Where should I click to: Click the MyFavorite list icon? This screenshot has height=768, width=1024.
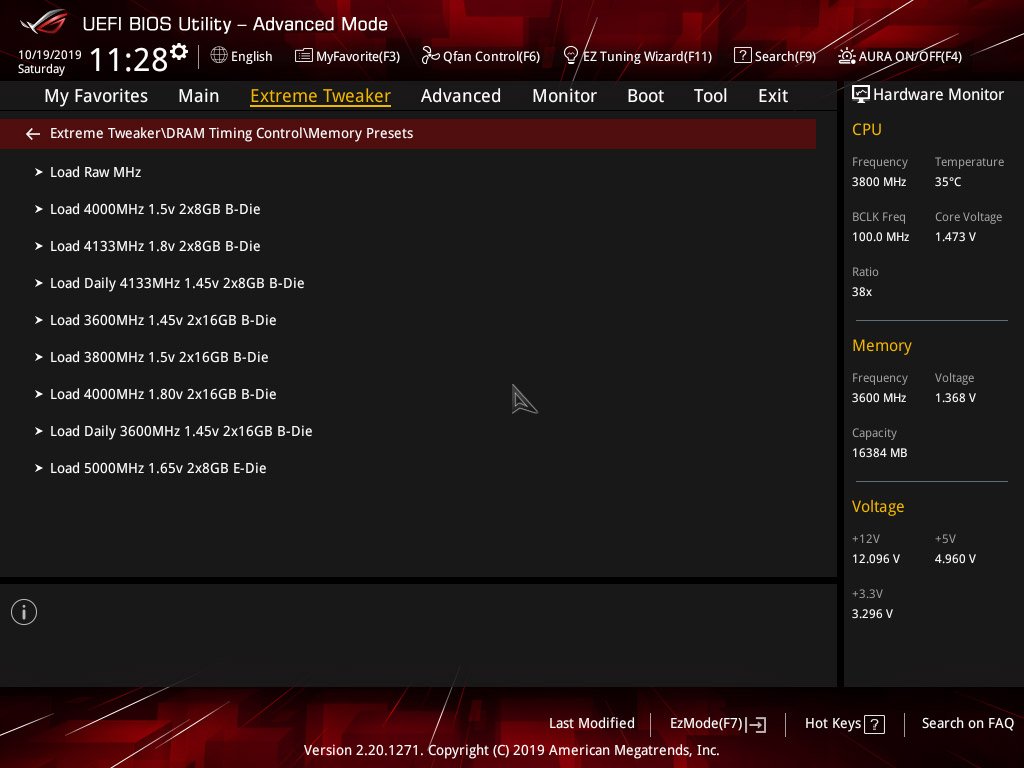[x=304, y=56]
